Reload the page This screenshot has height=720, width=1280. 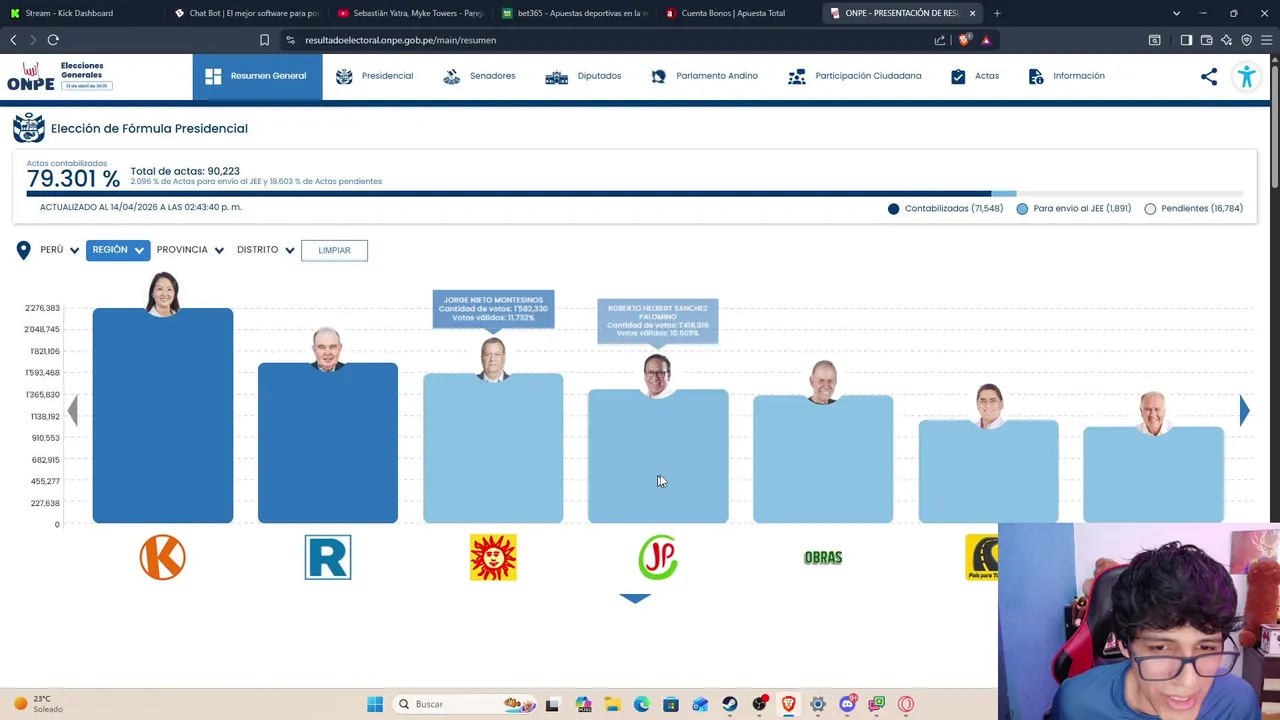[53, 40]
